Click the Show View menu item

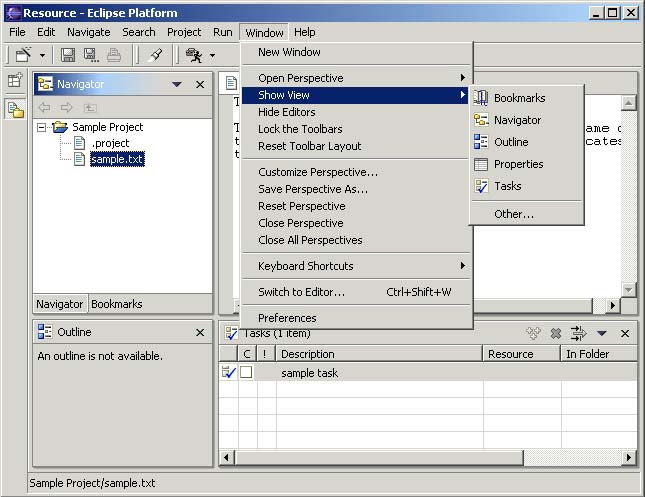(355, 95)
